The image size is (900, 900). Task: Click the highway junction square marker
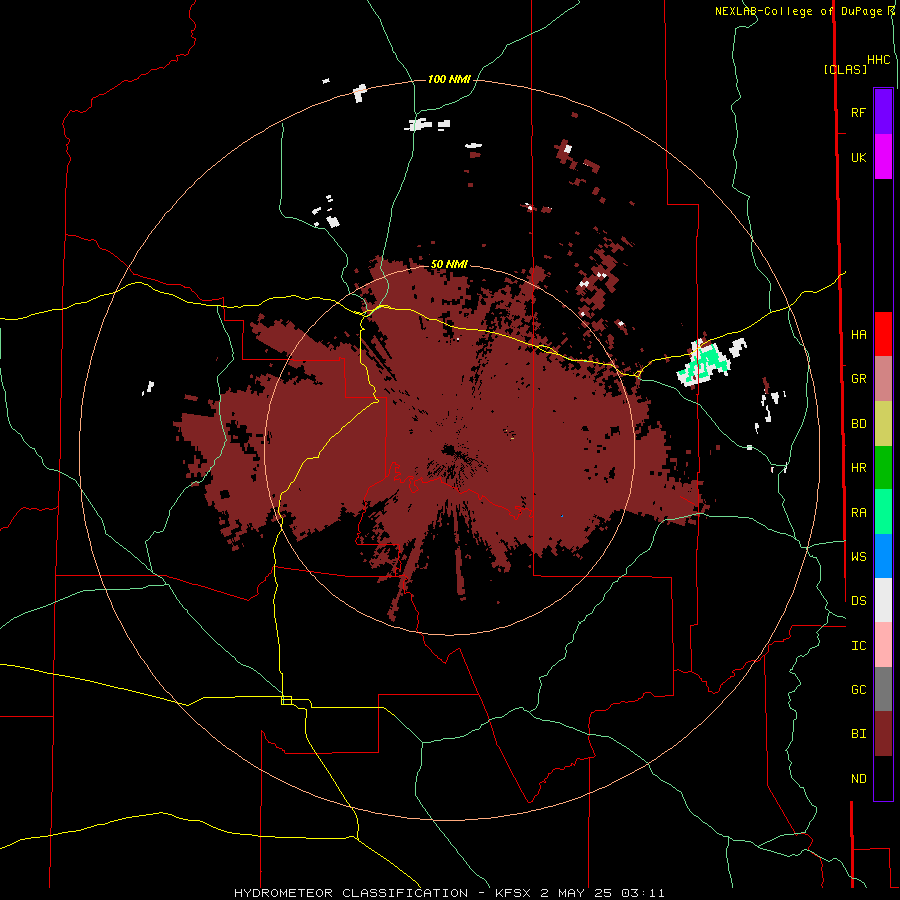tap(286, 700)
